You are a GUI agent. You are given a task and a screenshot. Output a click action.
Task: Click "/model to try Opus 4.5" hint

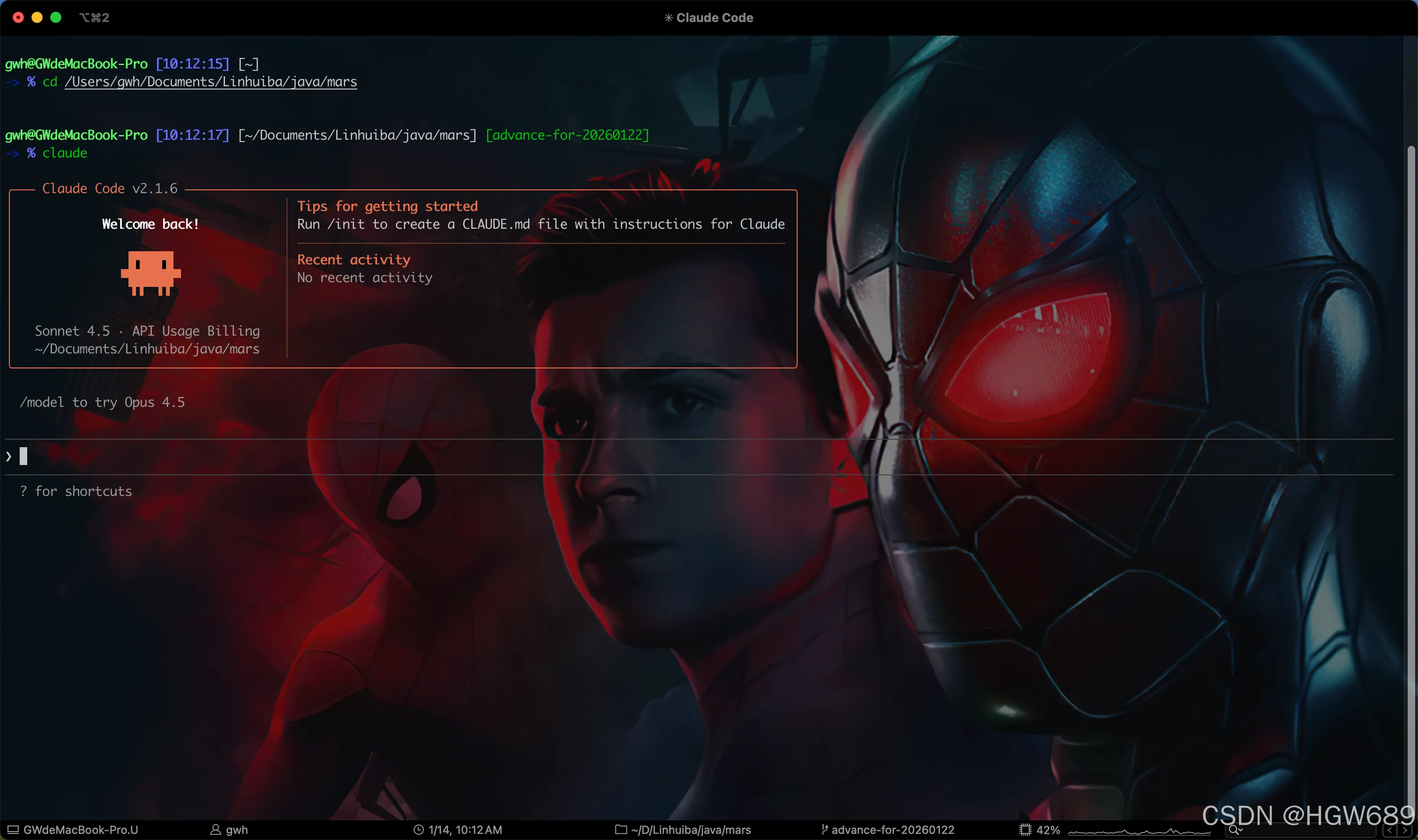point(103,403)
